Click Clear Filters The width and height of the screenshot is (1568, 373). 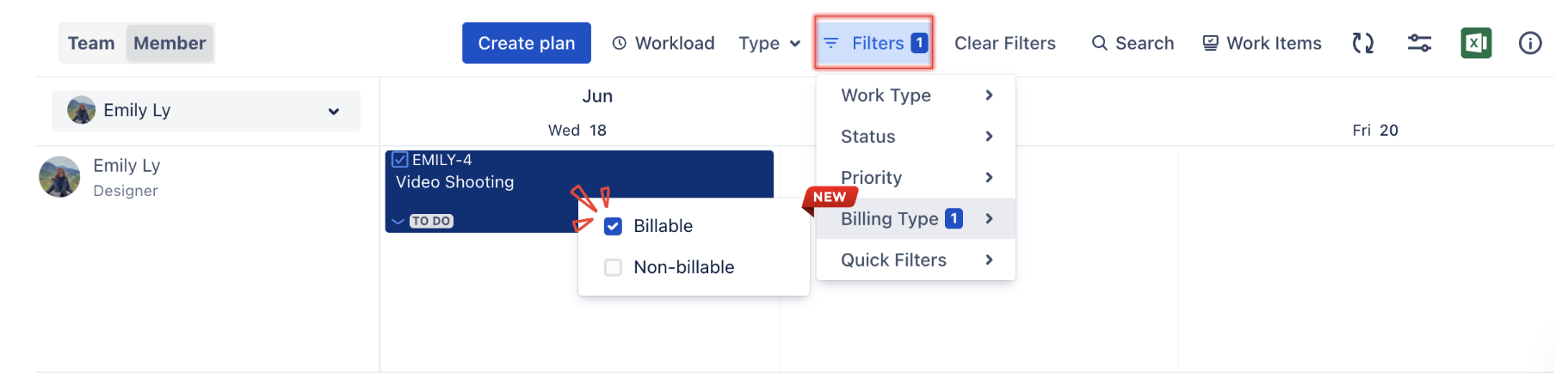(1004, 43)
